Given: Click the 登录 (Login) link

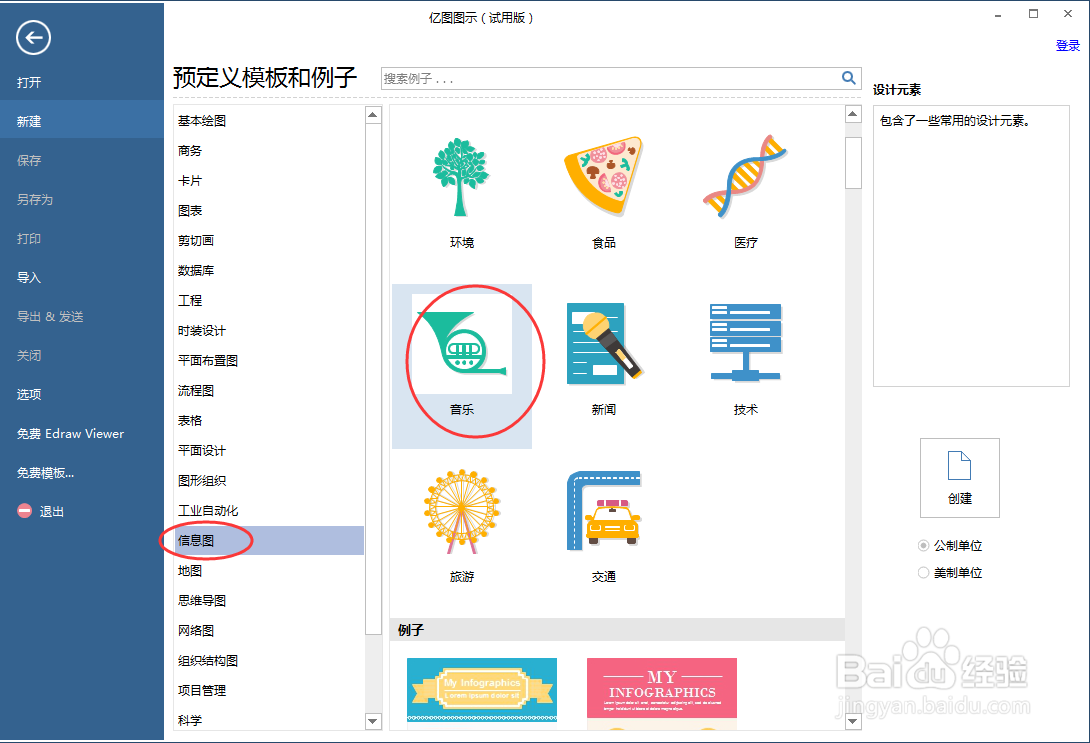Looking at the screenshot, I should (1068, 45).
